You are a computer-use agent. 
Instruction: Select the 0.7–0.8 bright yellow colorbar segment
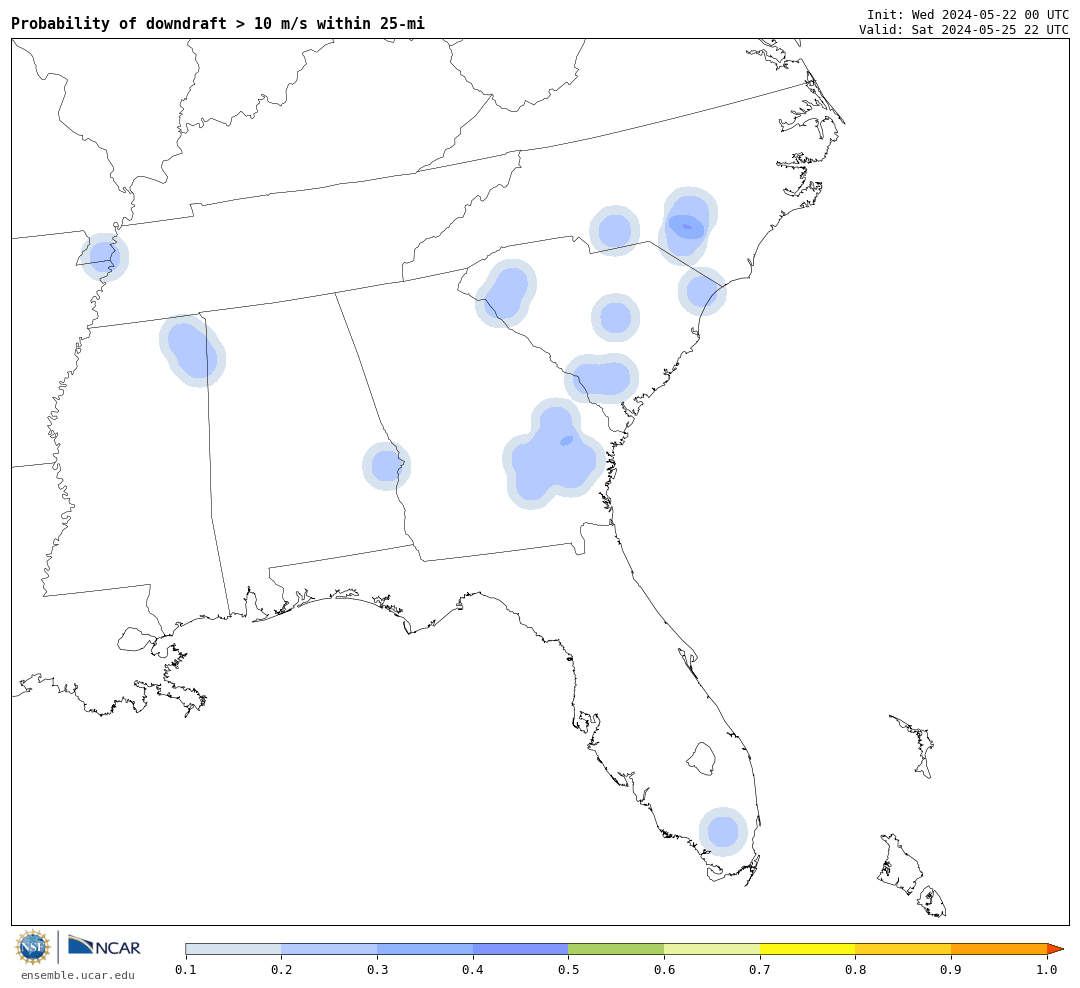point(807,949)
